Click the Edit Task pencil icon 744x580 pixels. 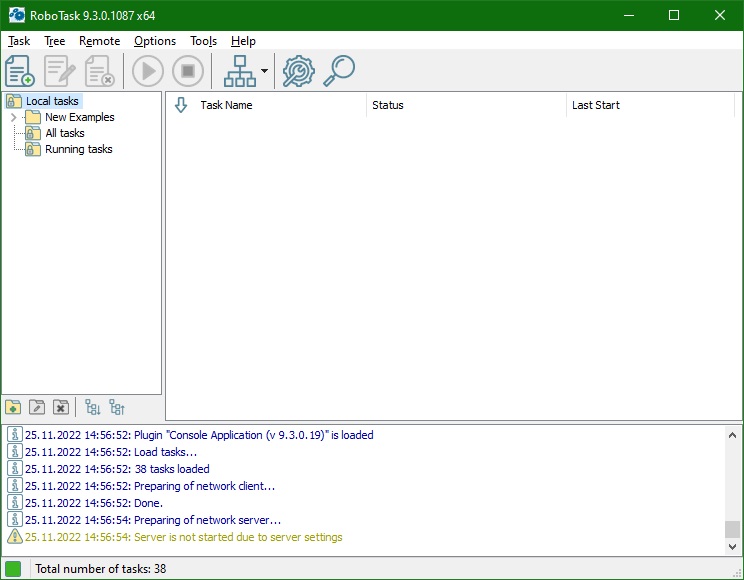(60, 71)
